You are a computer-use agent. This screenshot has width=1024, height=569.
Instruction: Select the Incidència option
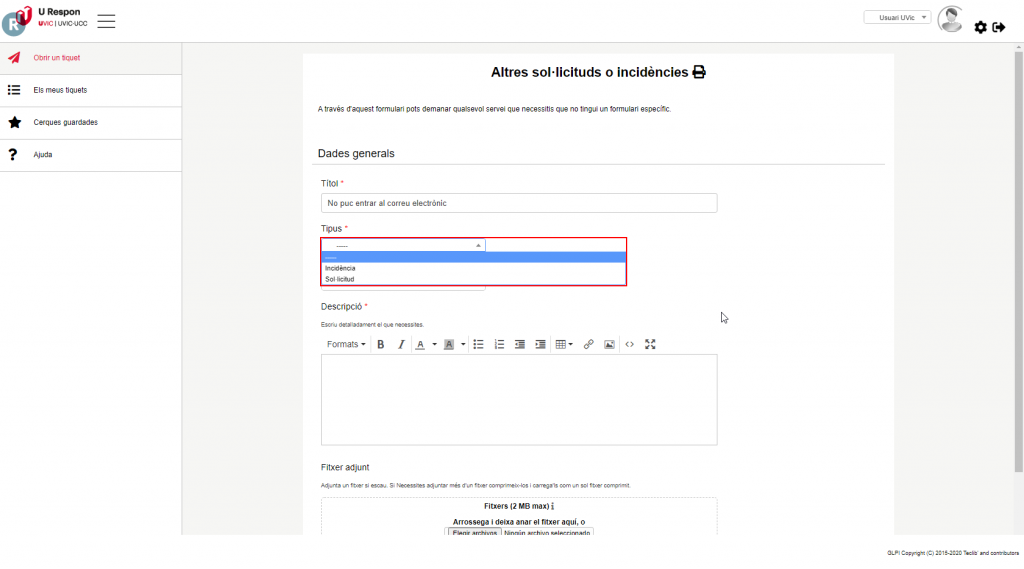point(340,268)
